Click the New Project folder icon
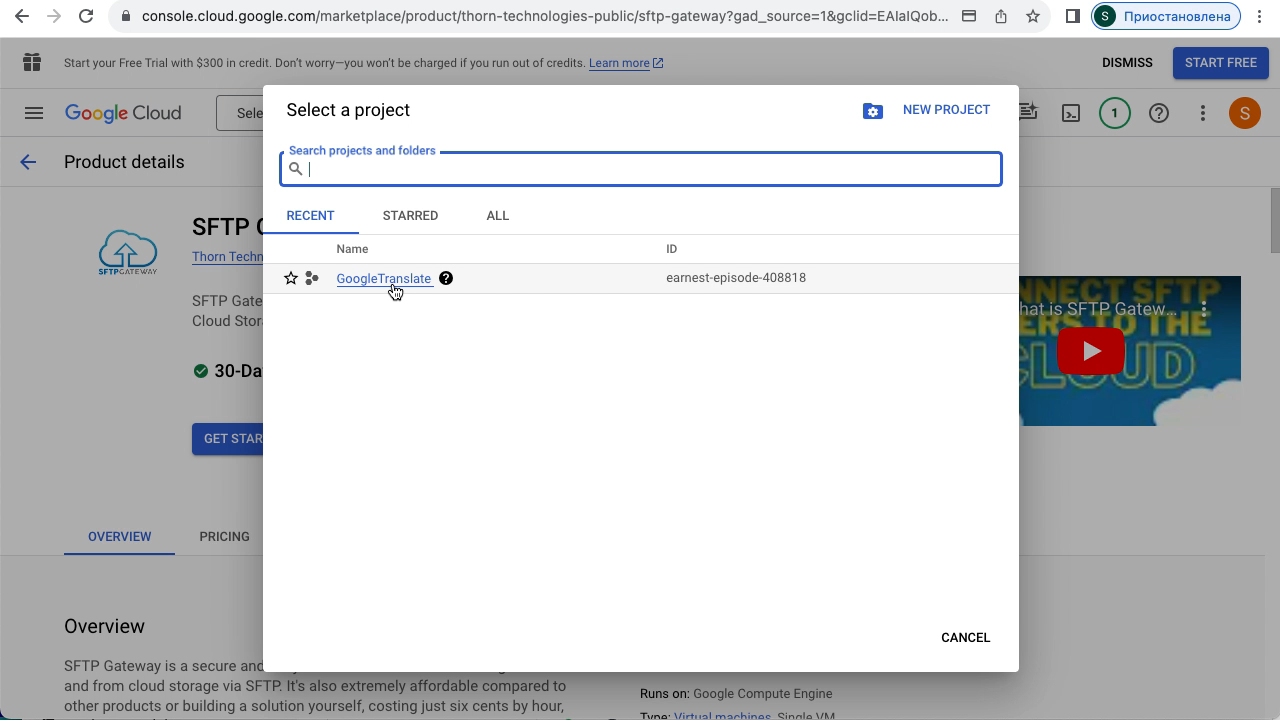This screenshot has height=720, width=1280. point(873,111)
